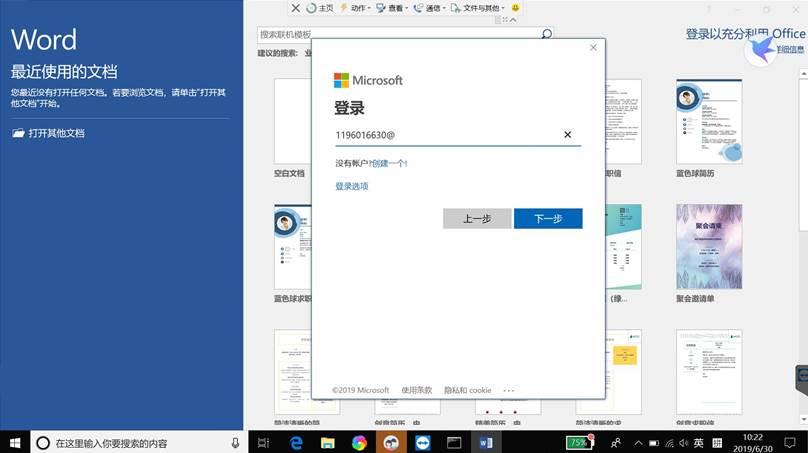Open File Explorer from taskbar
808x453 pixels.
point(327,443)
